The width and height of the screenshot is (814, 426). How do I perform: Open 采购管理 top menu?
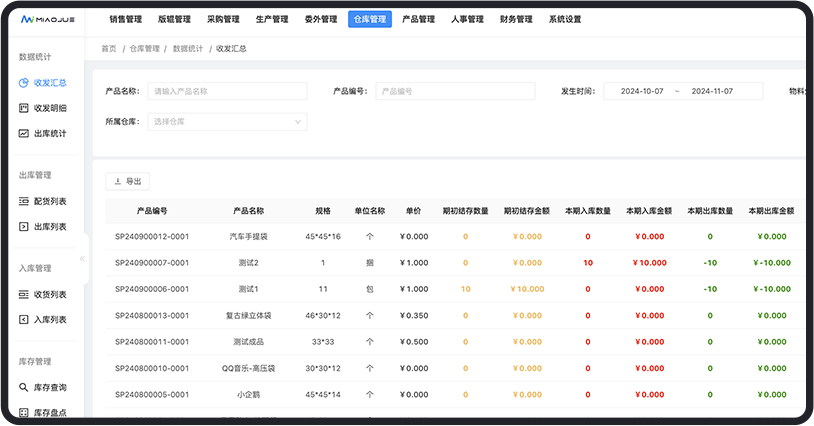(x=223, y=19)
